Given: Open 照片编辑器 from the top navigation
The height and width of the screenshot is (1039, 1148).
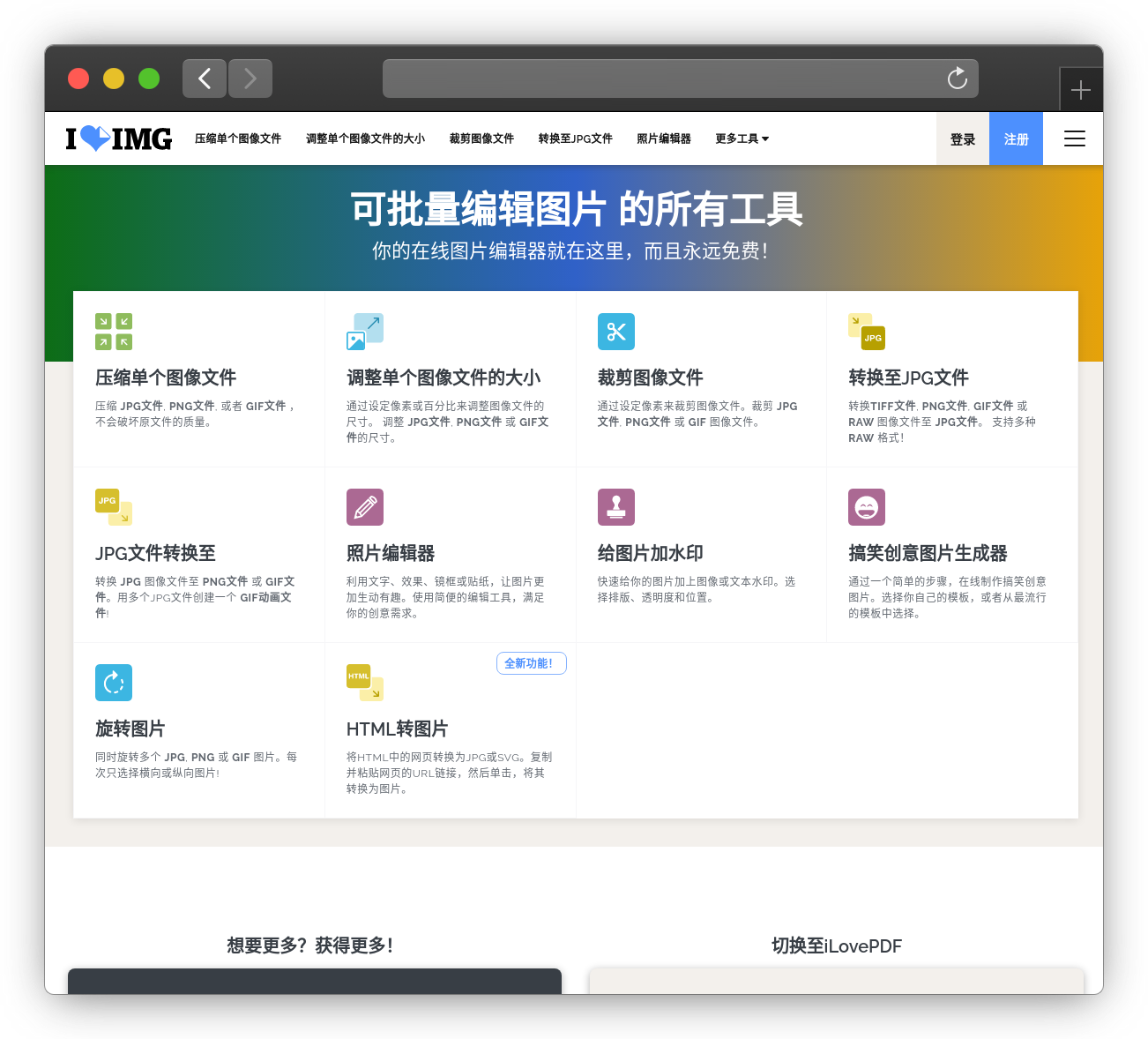Looking at the screenshot, I should point(664,138).
